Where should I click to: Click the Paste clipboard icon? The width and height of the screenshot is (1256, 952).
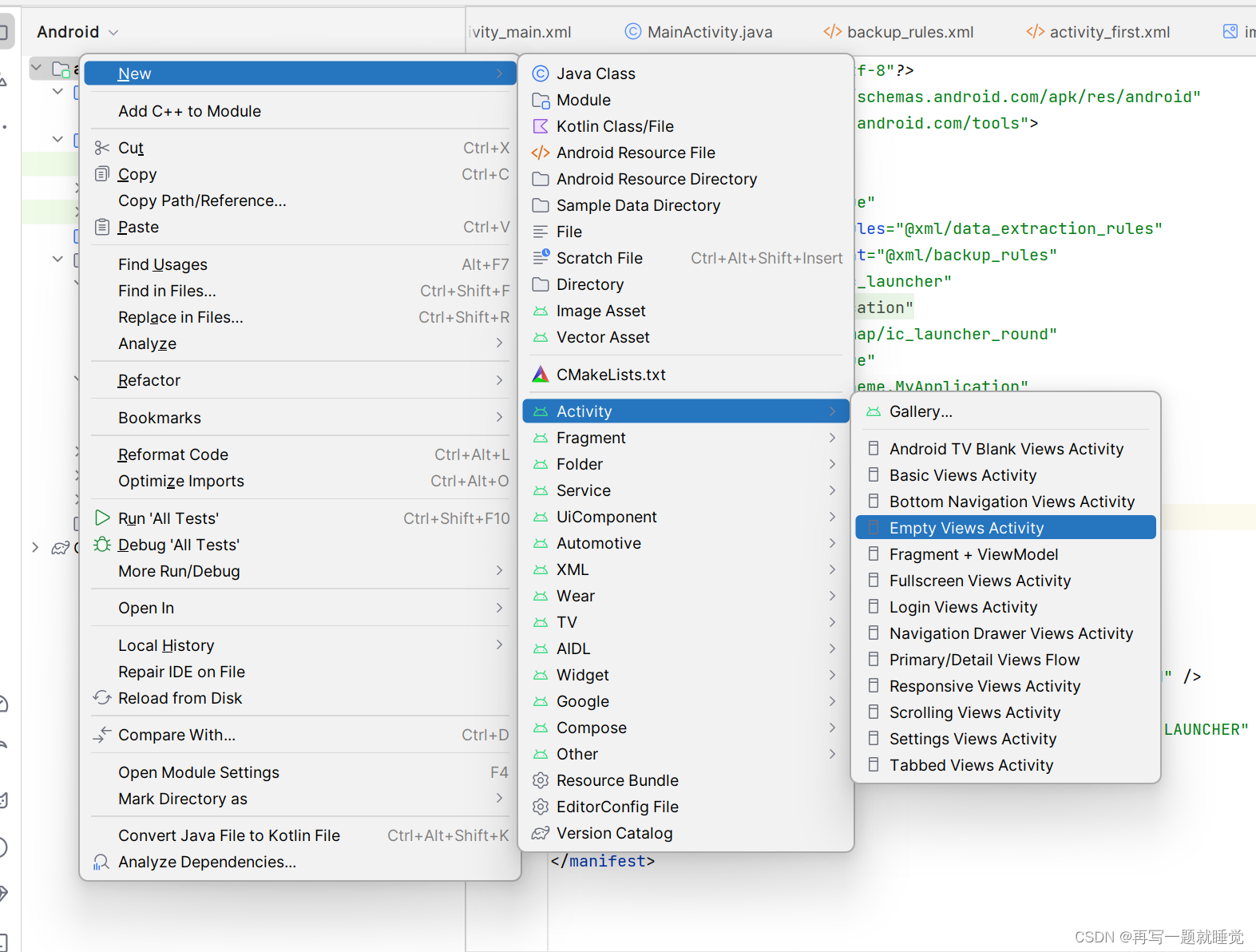coord(101,227)
